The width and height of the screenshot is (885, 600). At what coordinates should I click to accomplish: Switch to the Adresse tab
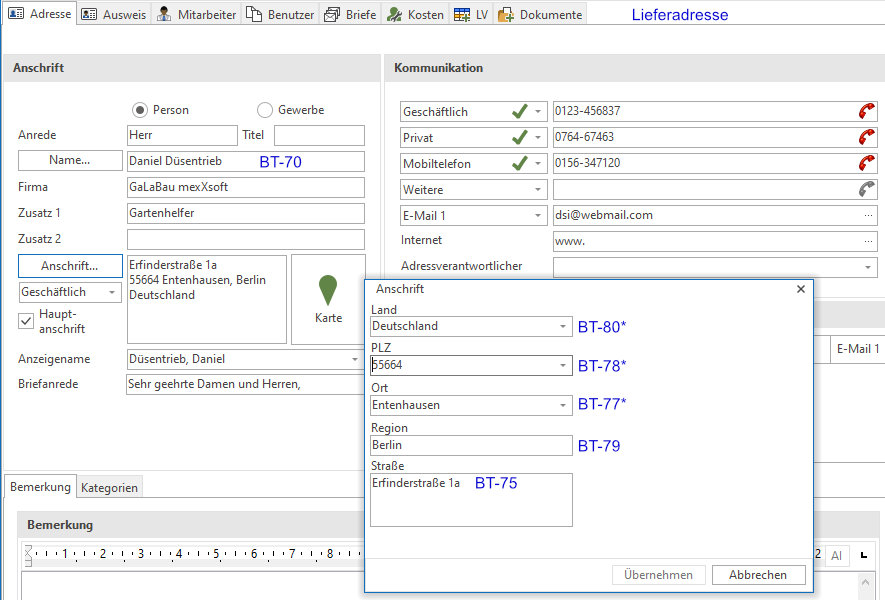40,14
